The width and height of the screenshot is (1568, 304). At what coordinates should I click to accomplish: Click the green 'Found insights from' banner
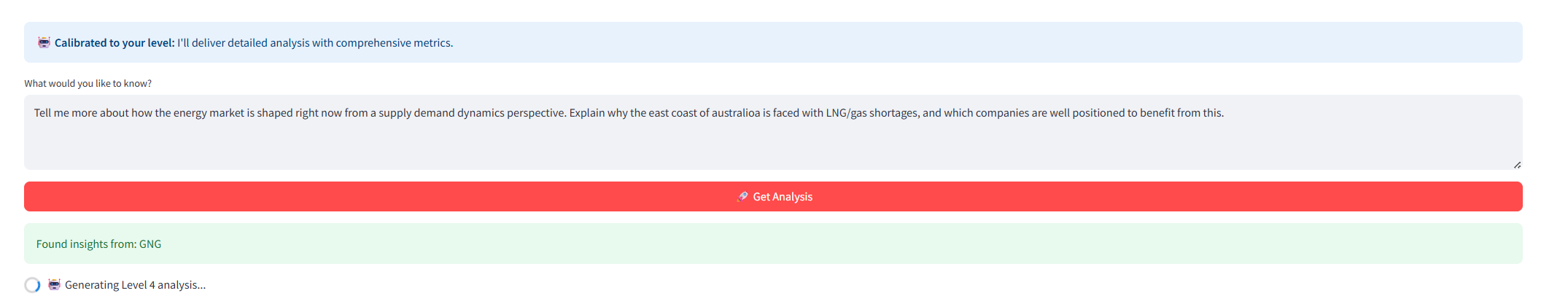(773, 243)
